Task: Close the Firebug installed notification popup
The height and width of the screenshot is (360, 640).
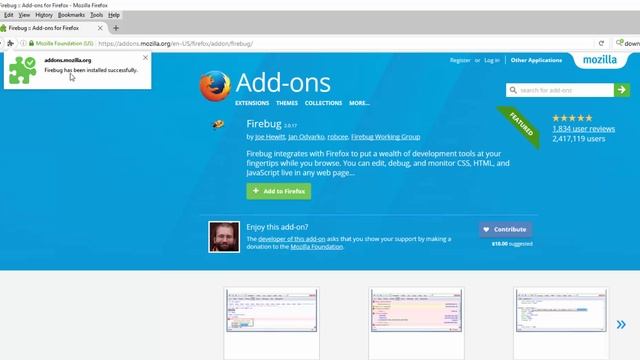Action: coord(145,58)
